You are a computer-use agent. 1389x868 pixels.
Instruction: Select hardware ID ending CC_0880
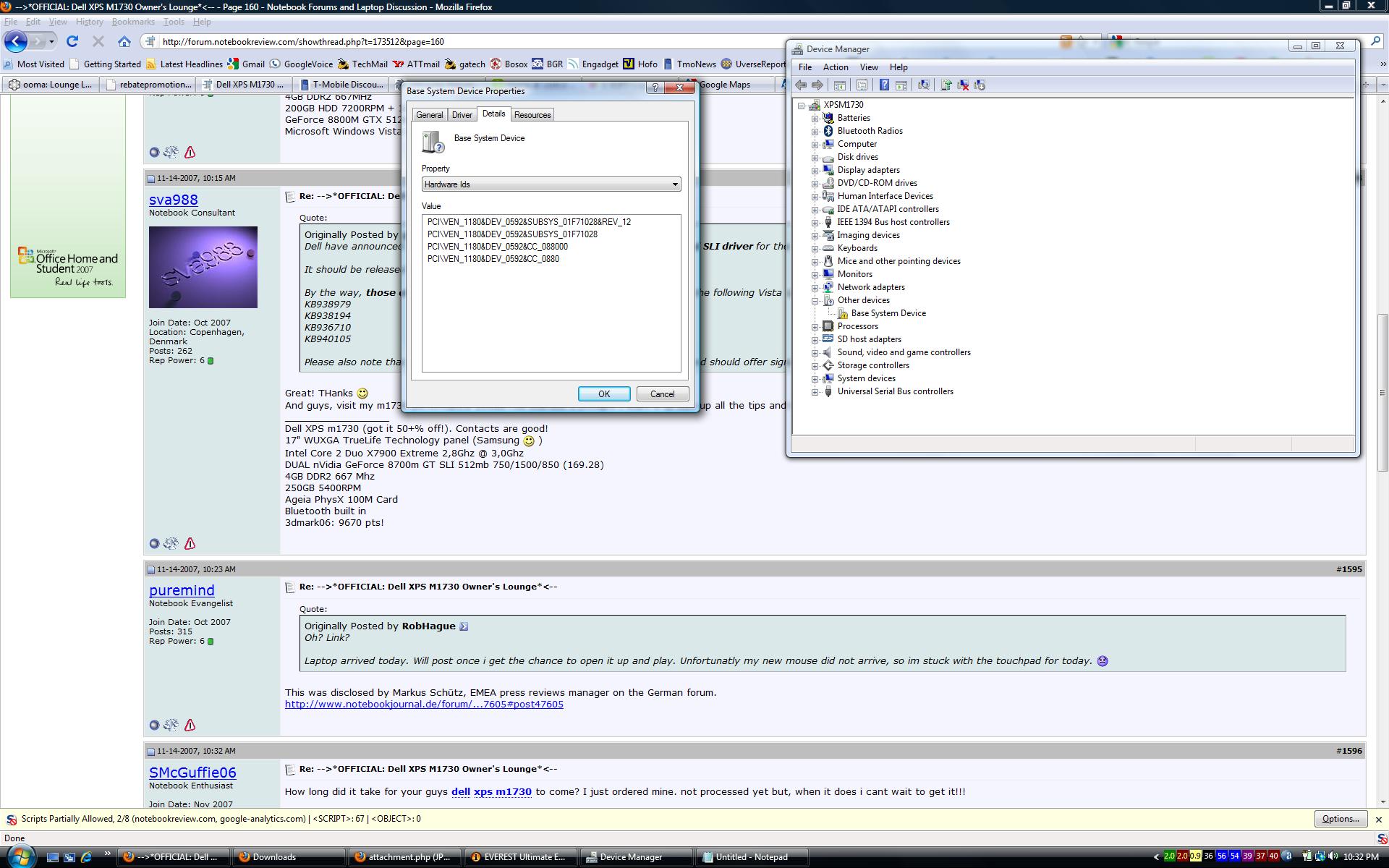coord(493,259)
